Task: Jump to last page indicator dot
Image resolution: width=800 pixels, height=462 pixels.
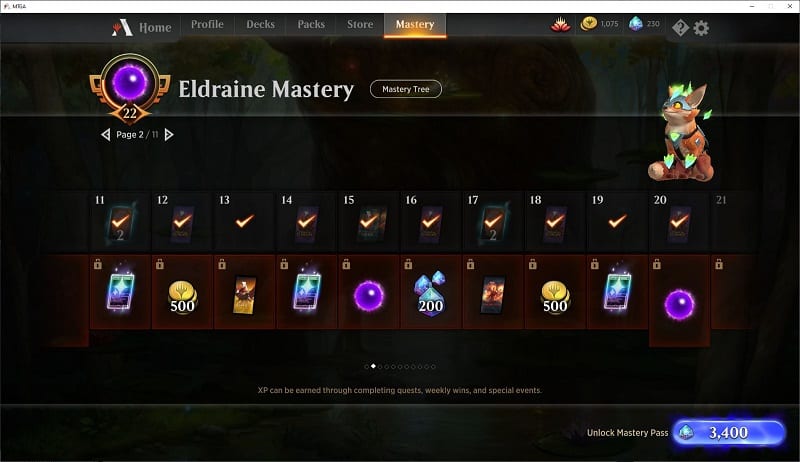Action: pyautogui.click(x=433, y=367)
